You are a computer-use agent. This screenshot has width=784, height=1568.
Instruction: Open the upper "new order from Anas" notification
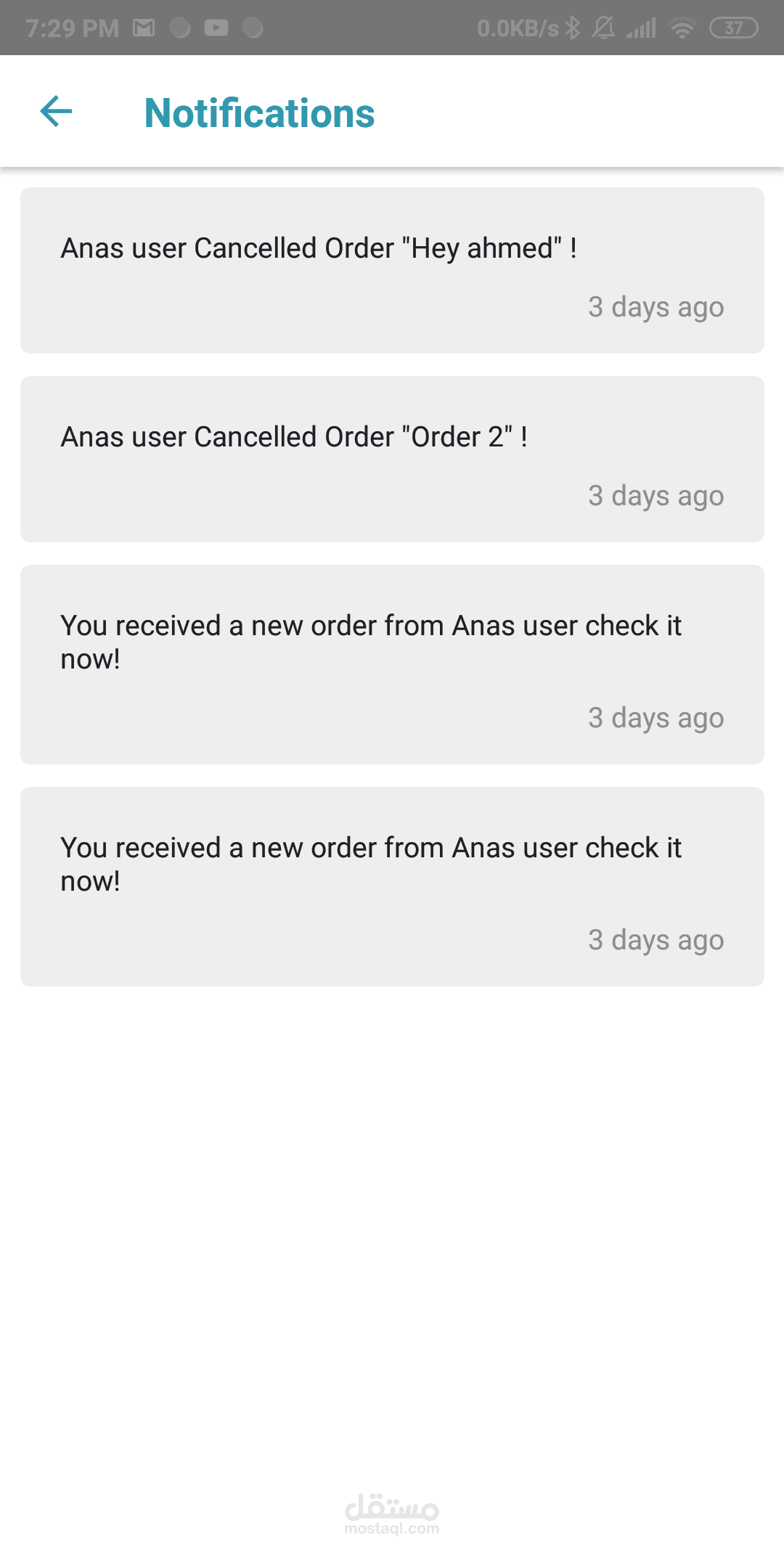click(x=392, y=664)
